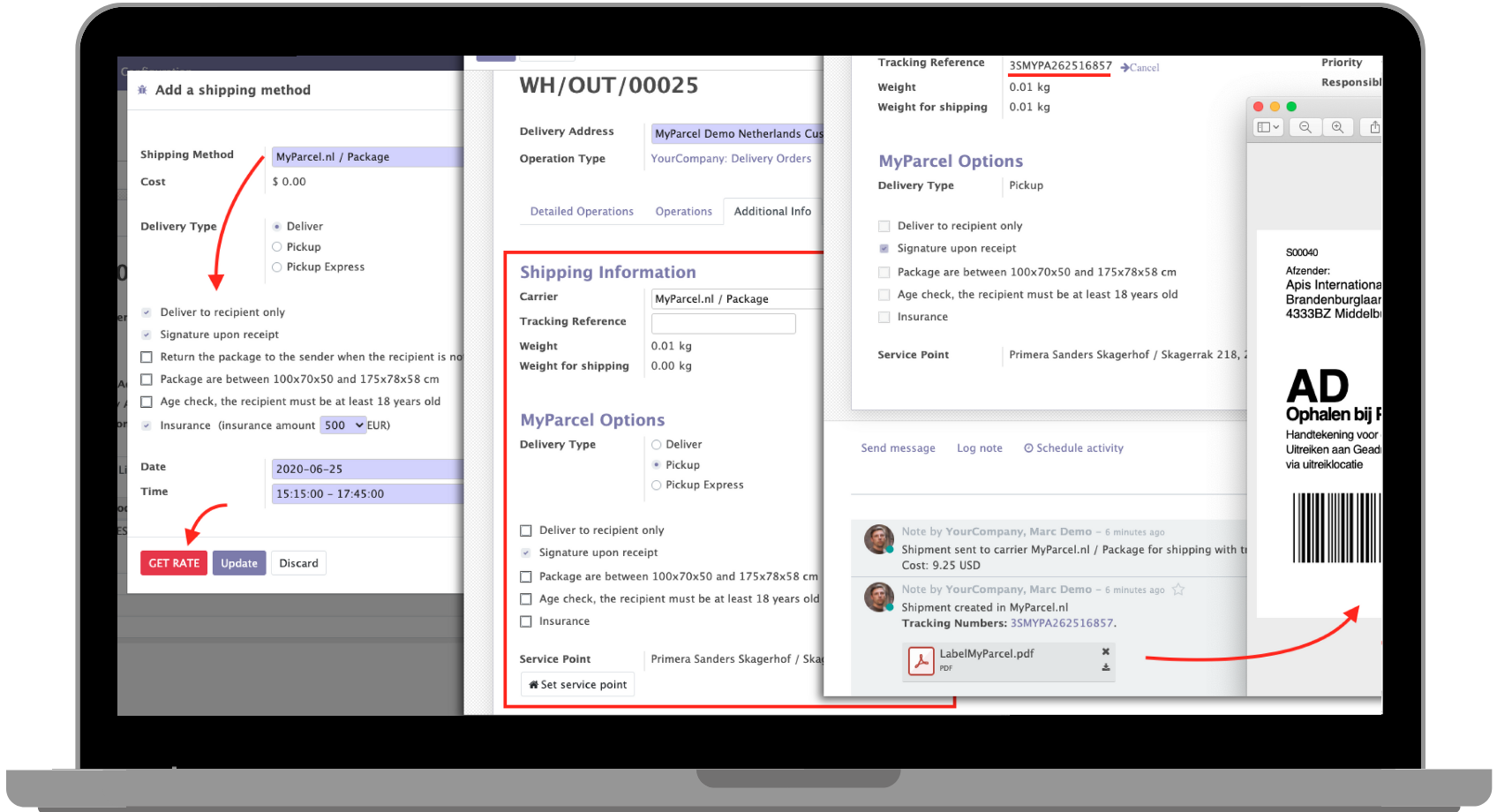Click Set service point button

[x=577, y=685]
